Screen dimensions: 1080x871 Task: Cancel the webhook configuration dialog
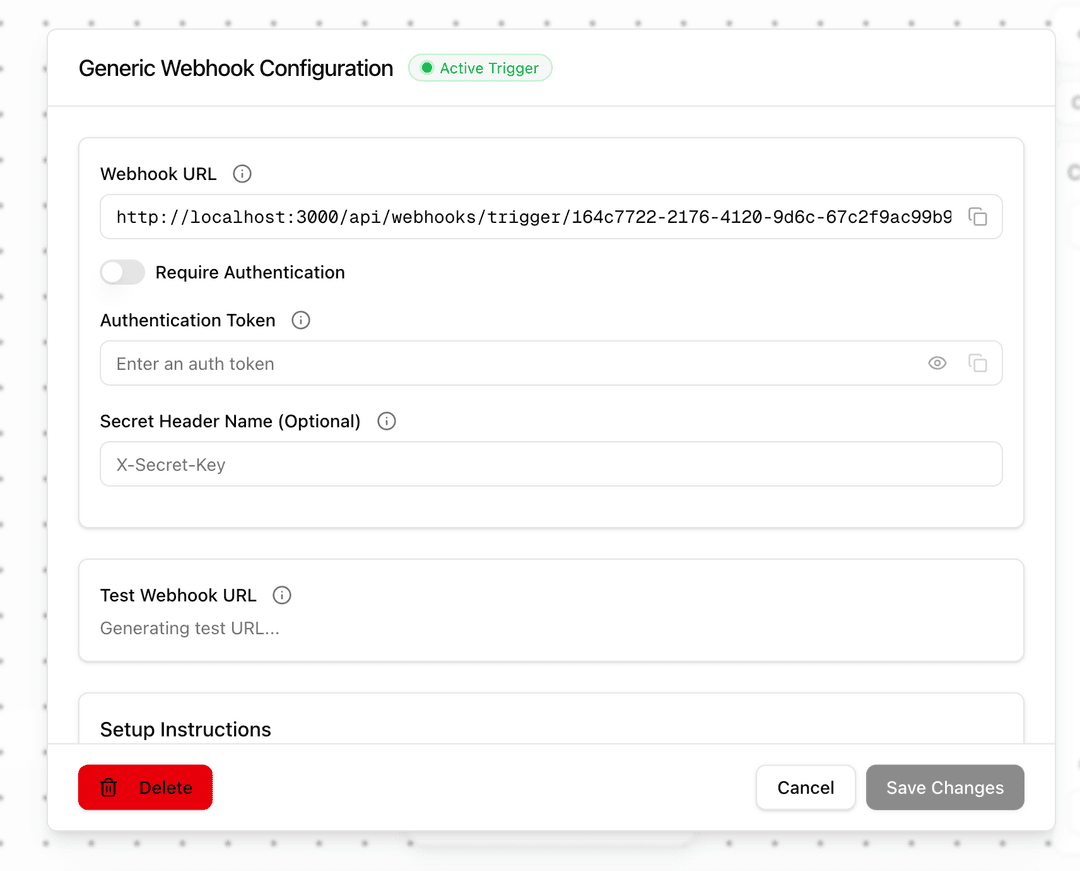805,787
